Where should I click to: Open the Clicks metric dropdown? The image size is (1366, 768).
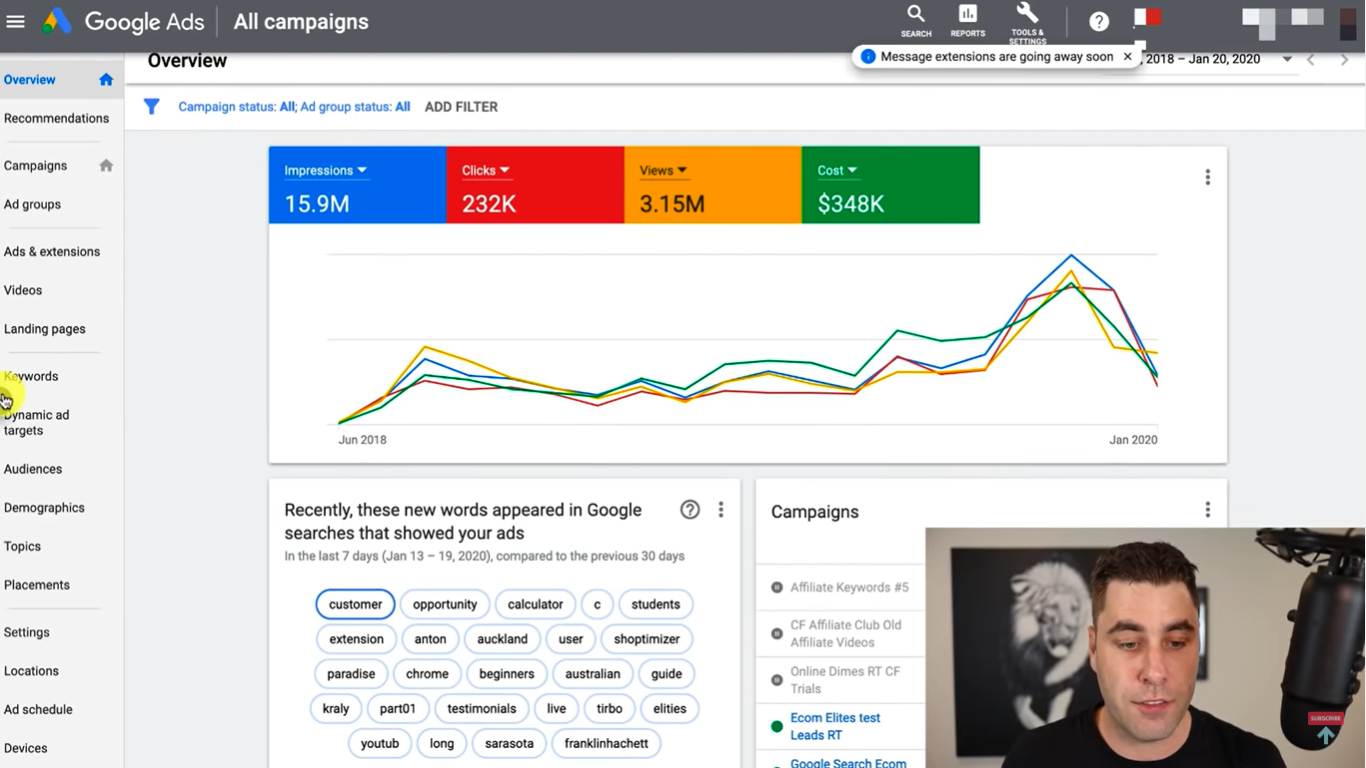[x=486, y=170]
